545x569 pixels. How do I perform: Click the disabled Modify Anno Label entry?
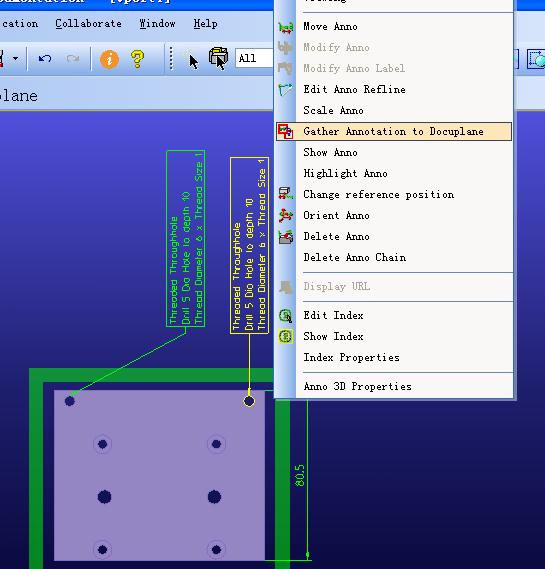[x=394, y=69]
